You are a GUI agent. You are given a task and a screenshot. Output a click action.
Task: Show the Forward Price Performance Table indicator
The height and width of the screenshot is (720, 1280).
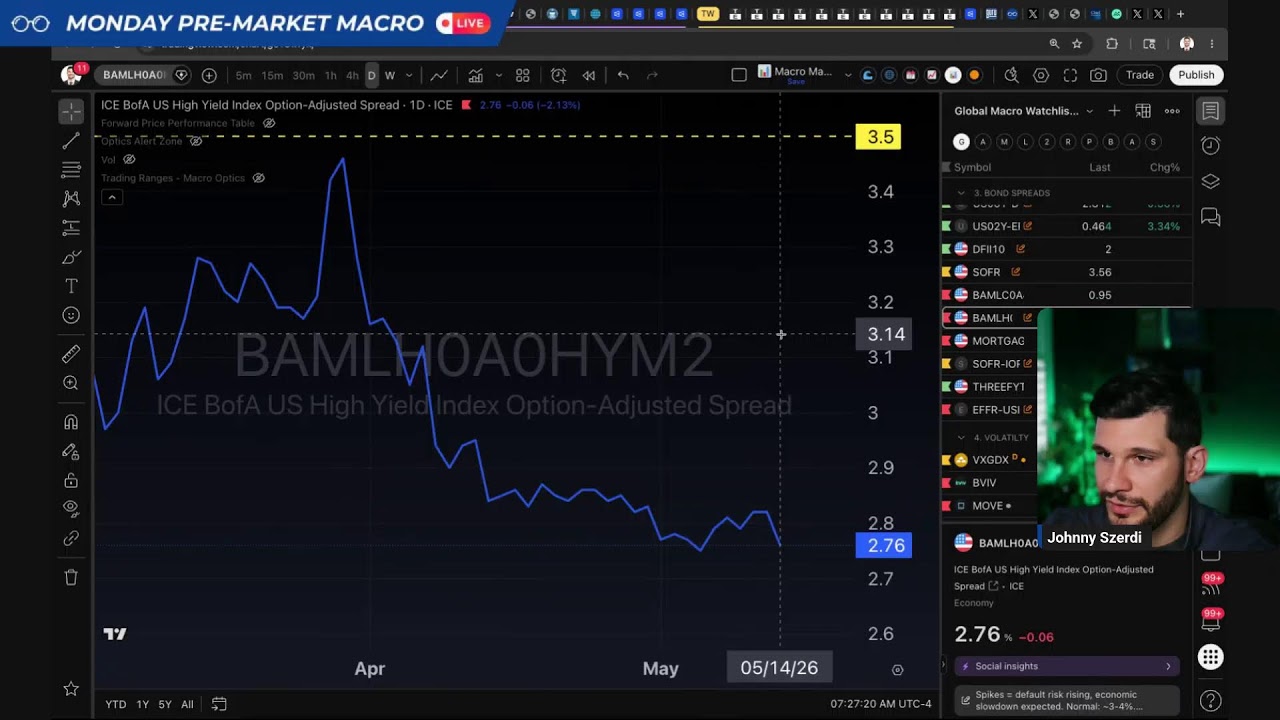pyautogui.click(x=269, y=123)
